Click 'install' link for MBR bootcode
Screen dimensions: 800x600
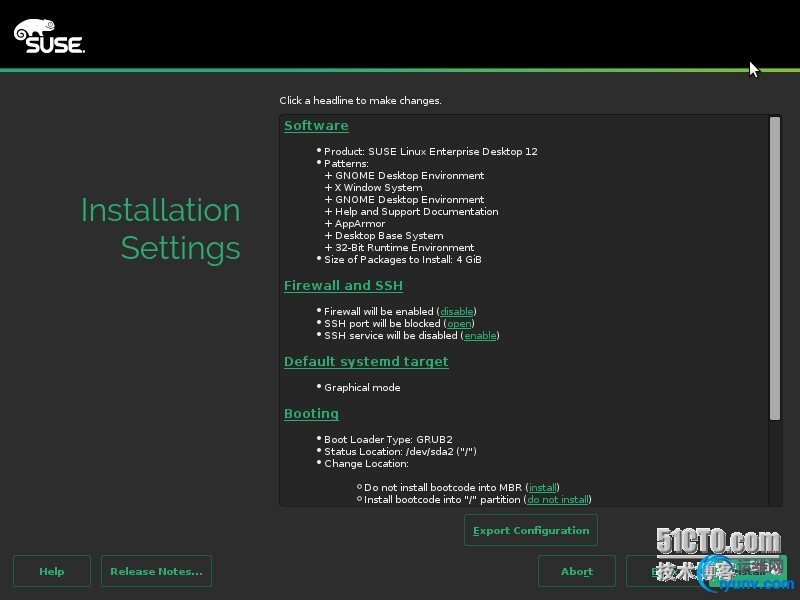coord(542,487)
